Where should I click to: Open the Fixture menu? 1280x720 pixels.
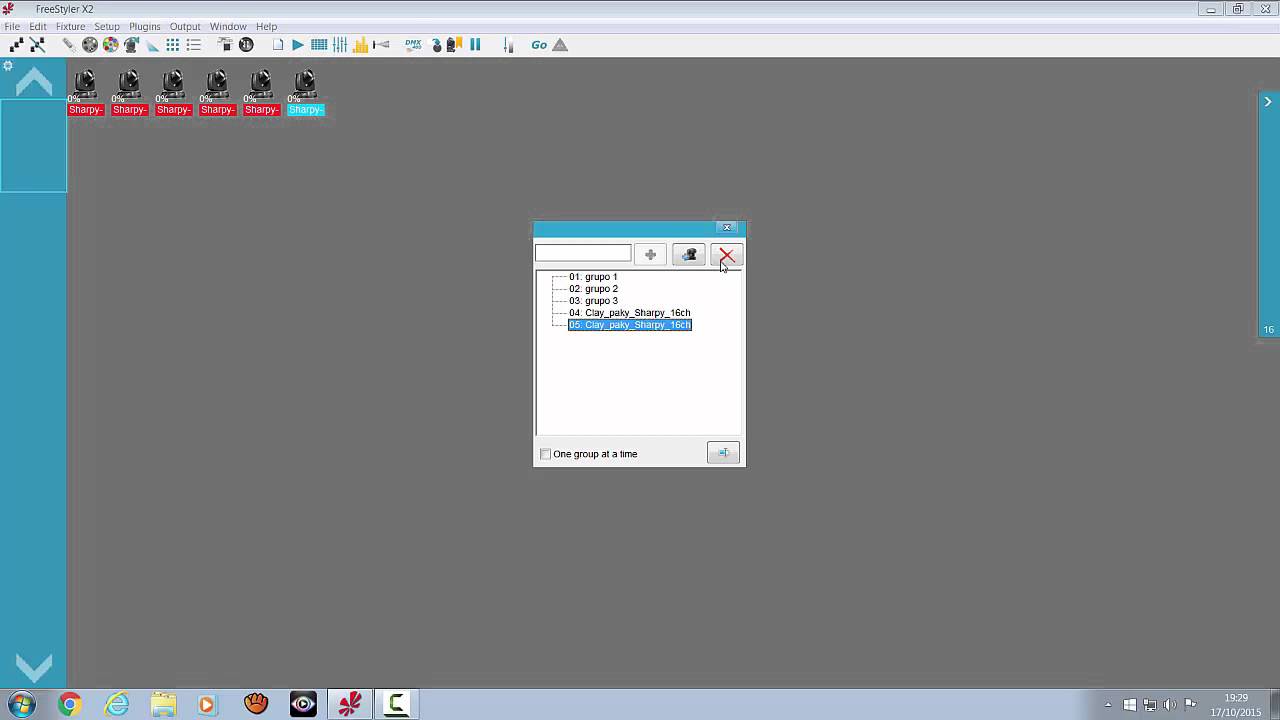[70, 27]
